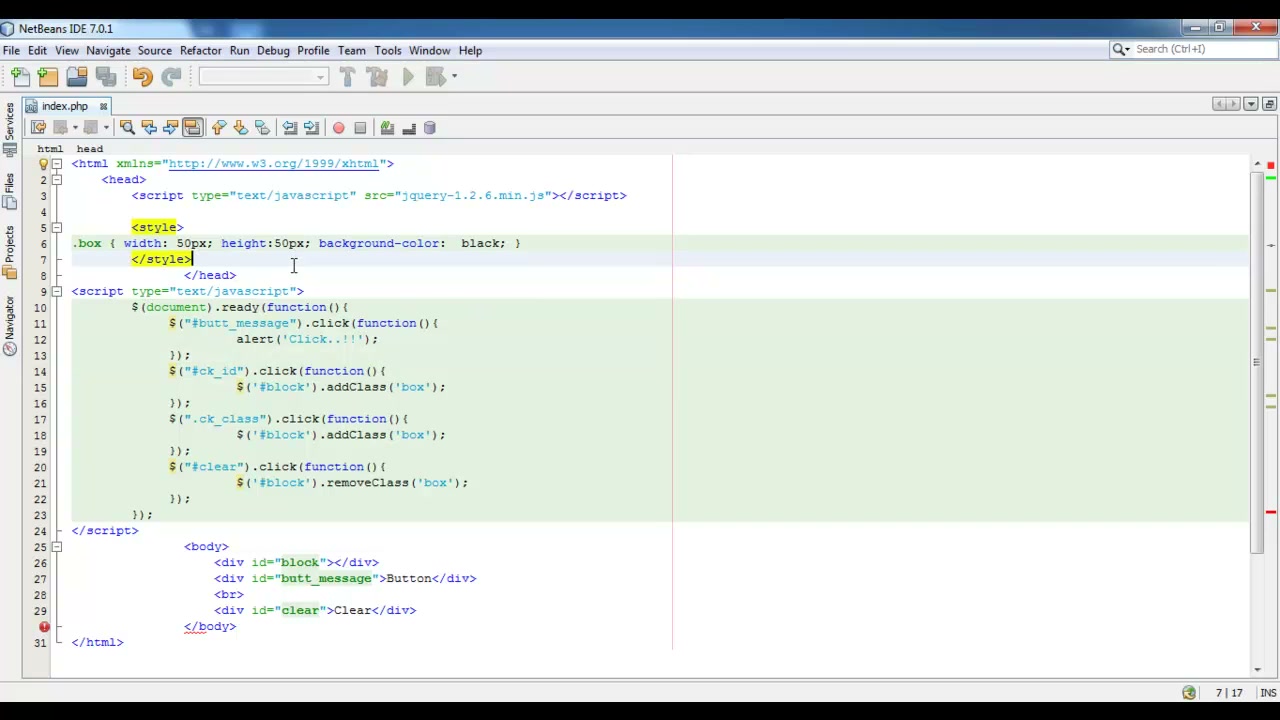Click the Last Edit icon in editor toolbar
This screenshot has width=1280, height=720.
pyautogui.click(x=38, y=128)
